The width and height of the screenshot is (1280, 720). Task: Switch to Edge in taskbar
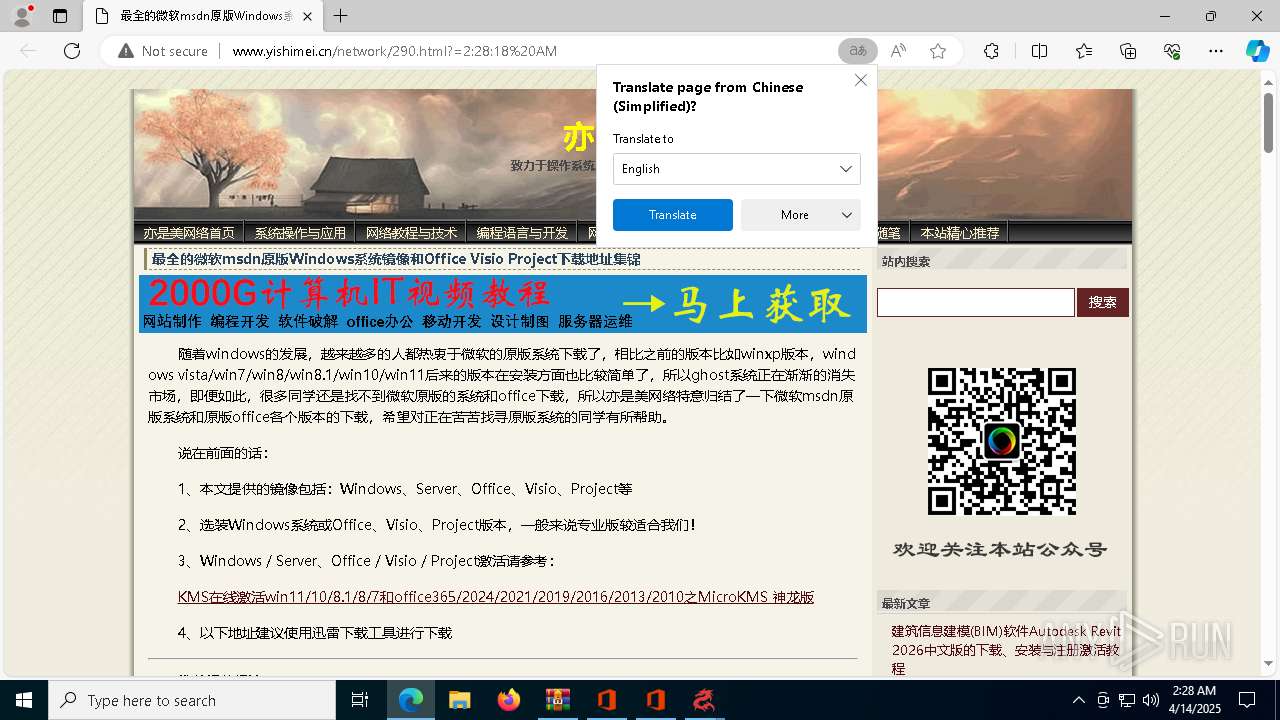(x=410, y=700)
